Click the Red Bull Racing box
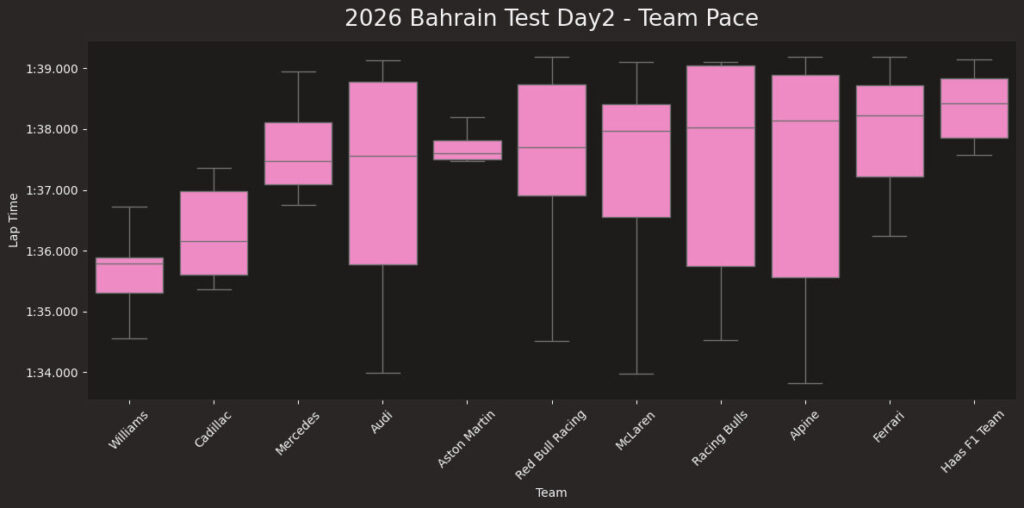Screen dimensions: 1024x508 tap(551, 140)
